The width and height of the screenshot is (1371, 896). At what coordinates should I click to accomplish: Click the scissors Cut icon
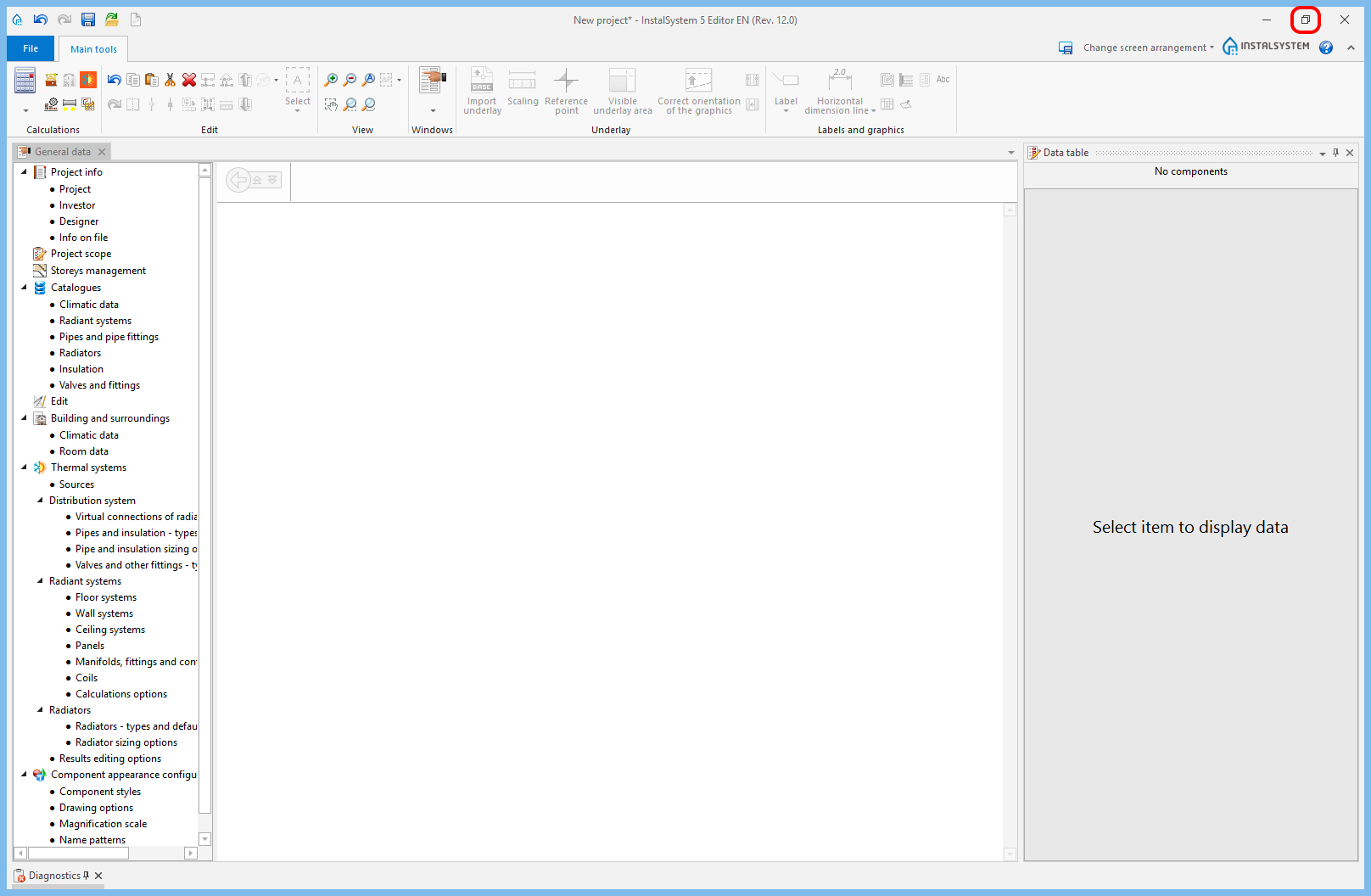click(170, 80)
